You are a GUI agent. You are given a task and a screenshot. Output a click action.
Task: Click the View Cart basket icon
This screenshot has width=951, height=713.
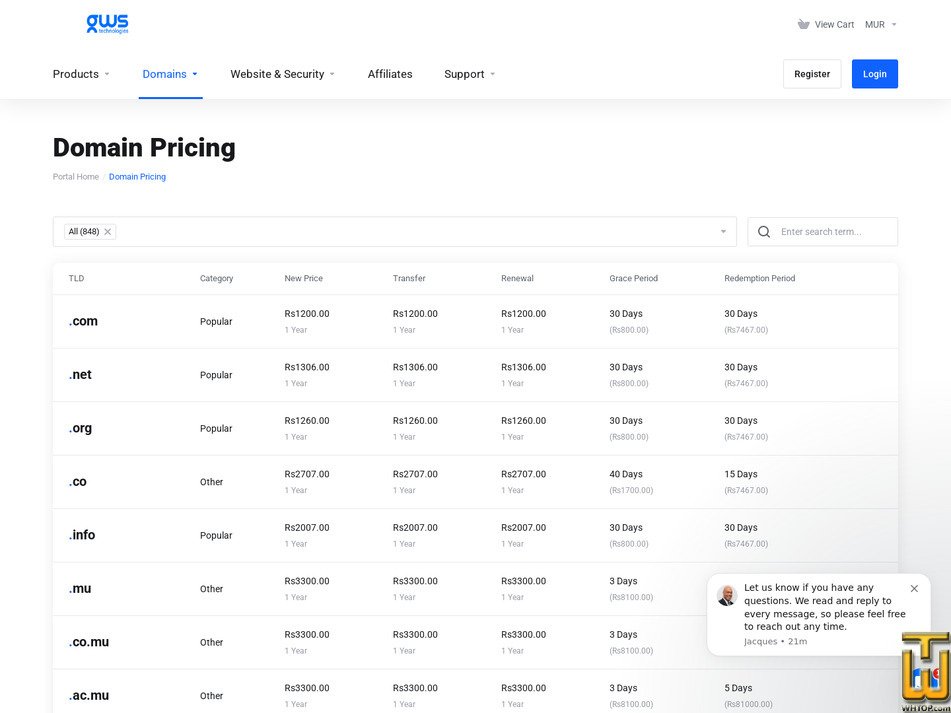pos(803,24)
